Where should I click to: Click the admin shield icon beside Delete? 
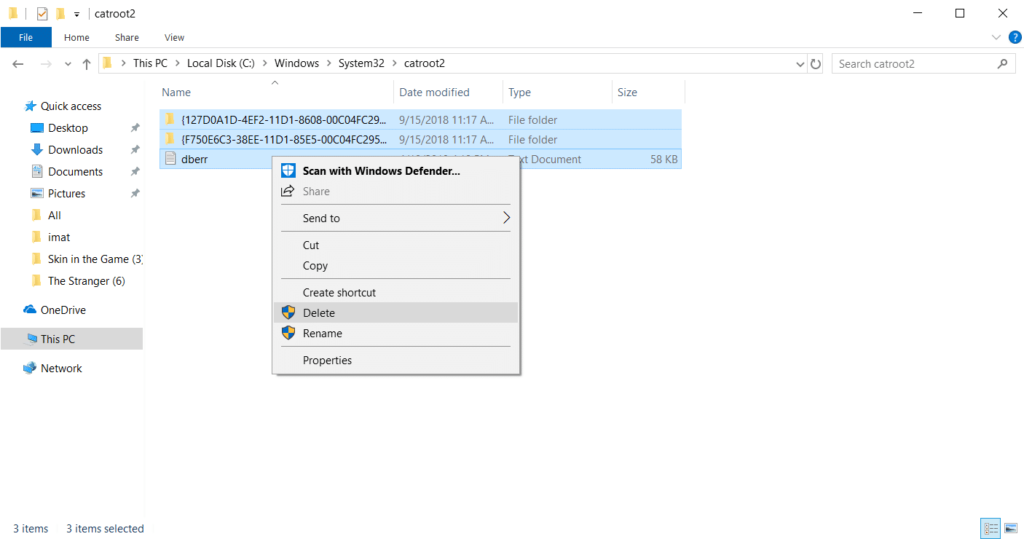click(x=288, y=312)
